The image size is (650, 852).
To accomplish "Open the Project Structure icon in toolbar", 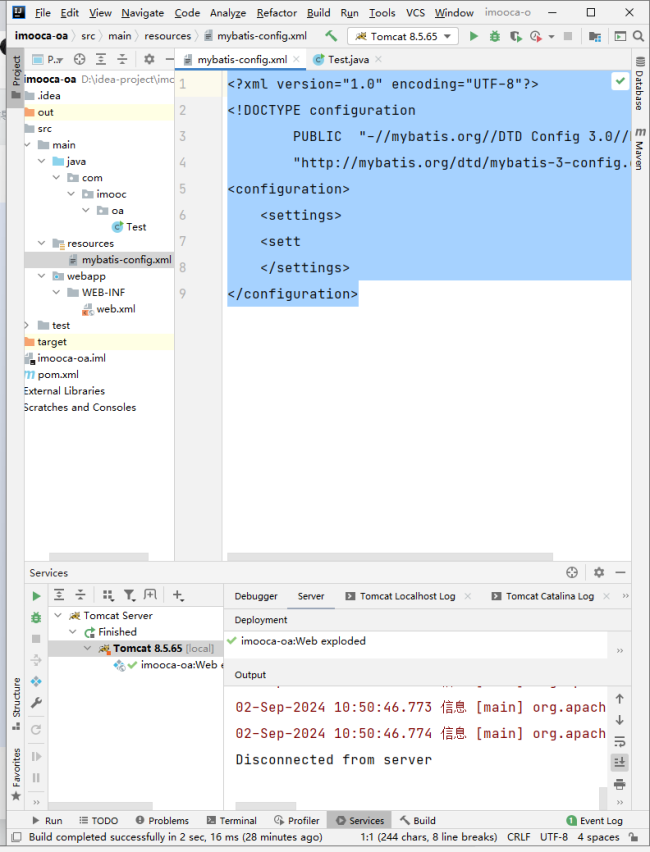I will pos(595,36).
